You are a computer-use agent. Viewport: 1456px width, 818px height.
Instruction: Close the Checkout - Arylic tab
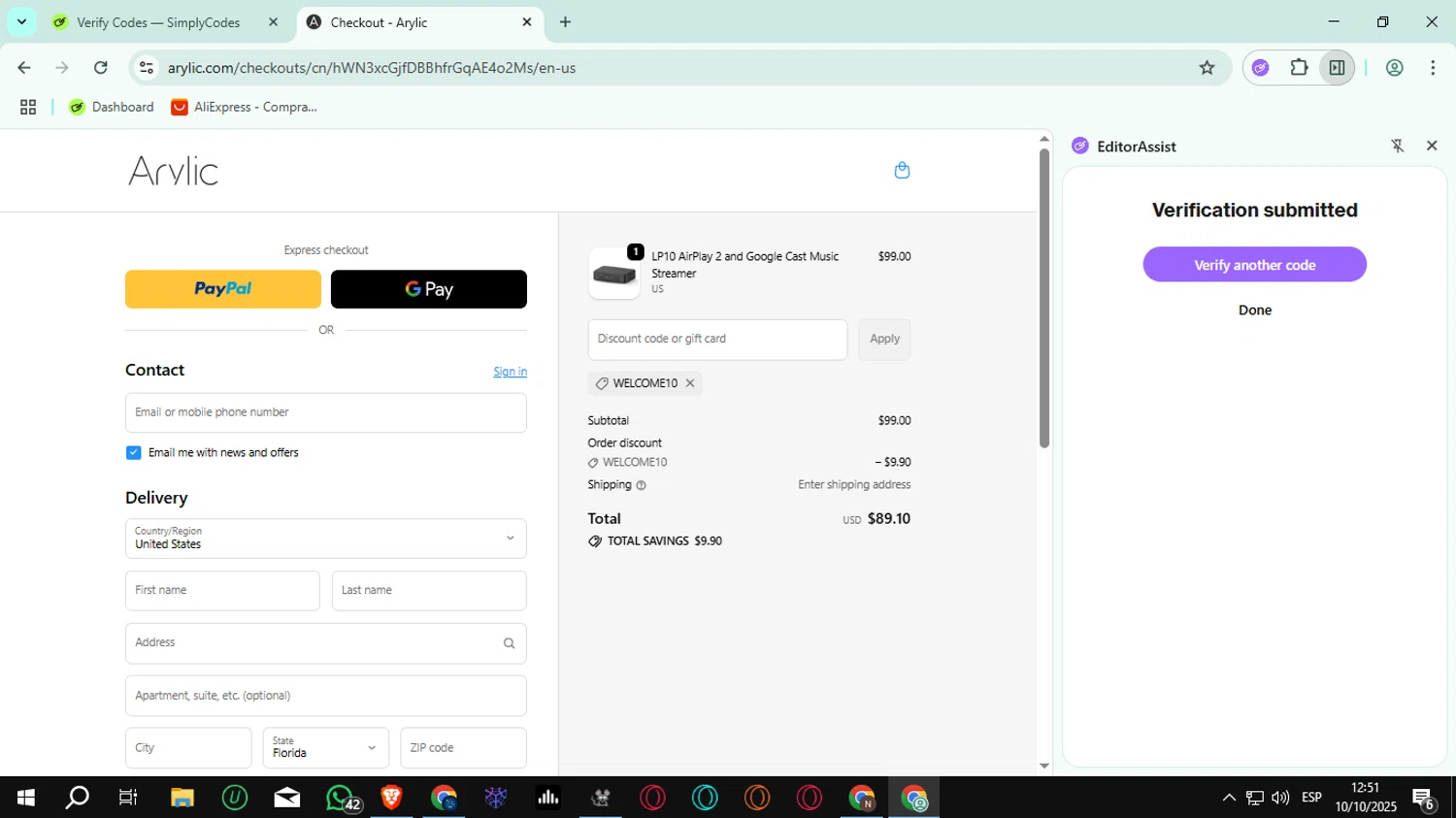click(527, 22)
